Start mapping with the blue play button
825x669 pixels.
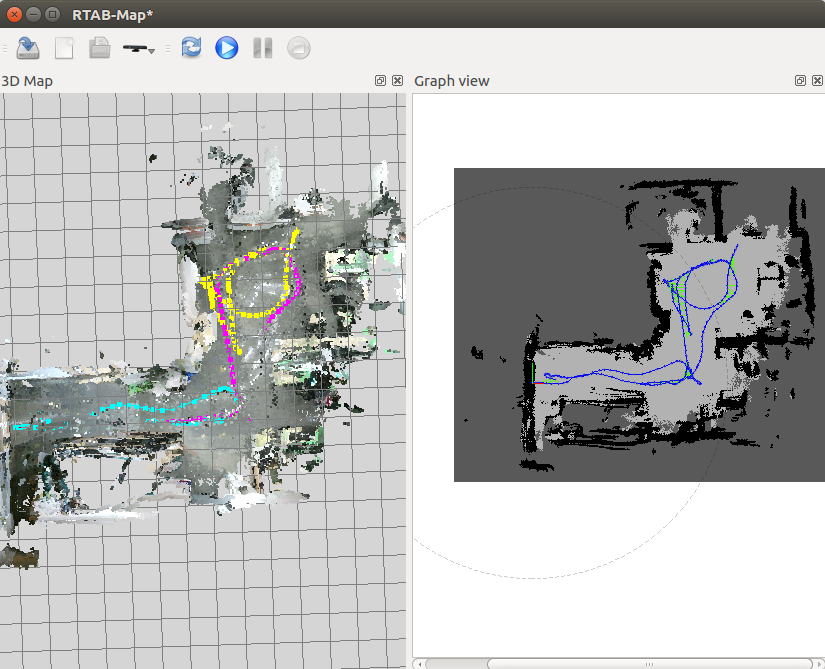tap(227, 47)
